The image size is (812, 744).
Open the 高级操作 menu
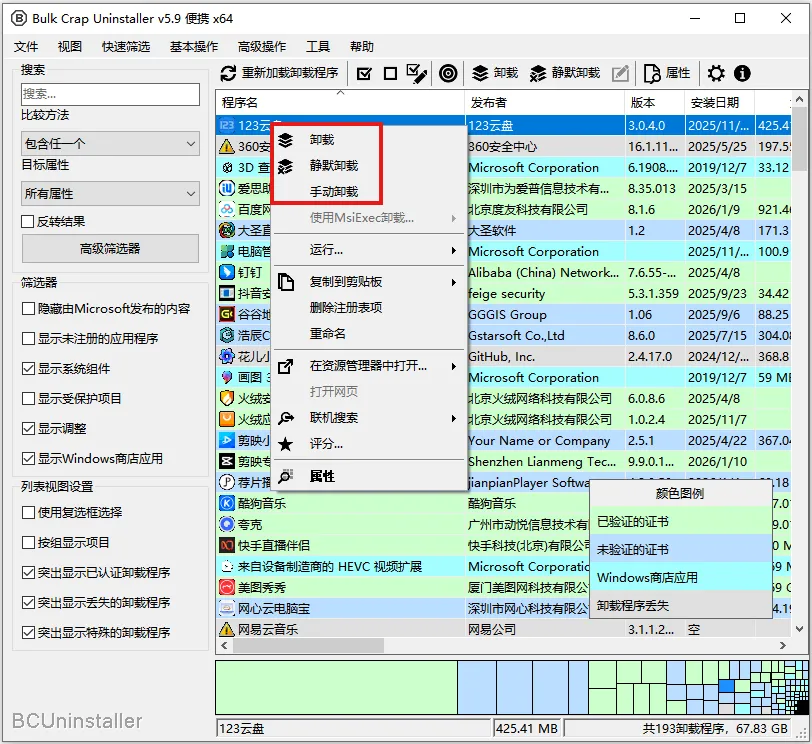pos(262,47)
